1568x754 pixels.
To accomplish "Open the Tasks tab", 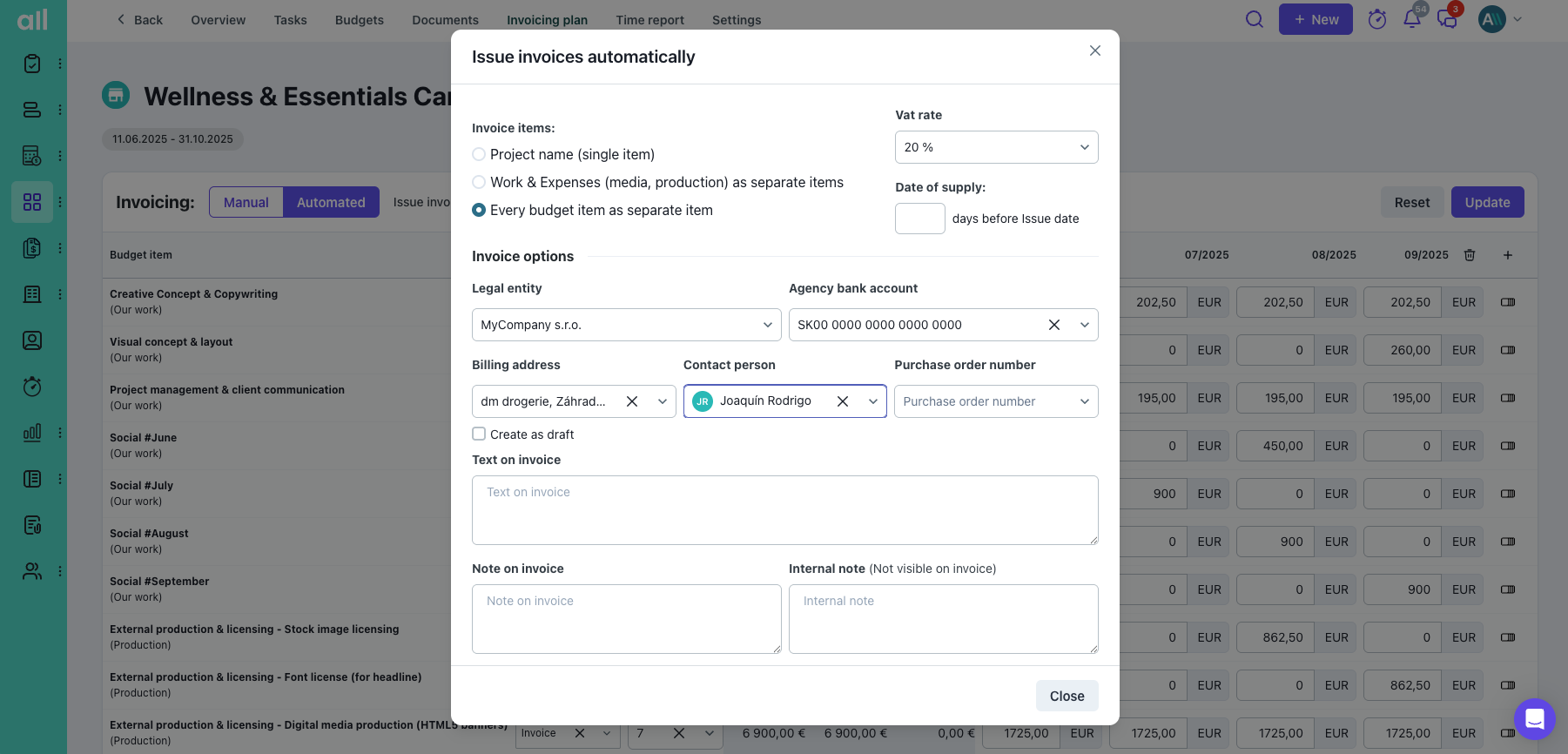I will click(x=290, y=20).
